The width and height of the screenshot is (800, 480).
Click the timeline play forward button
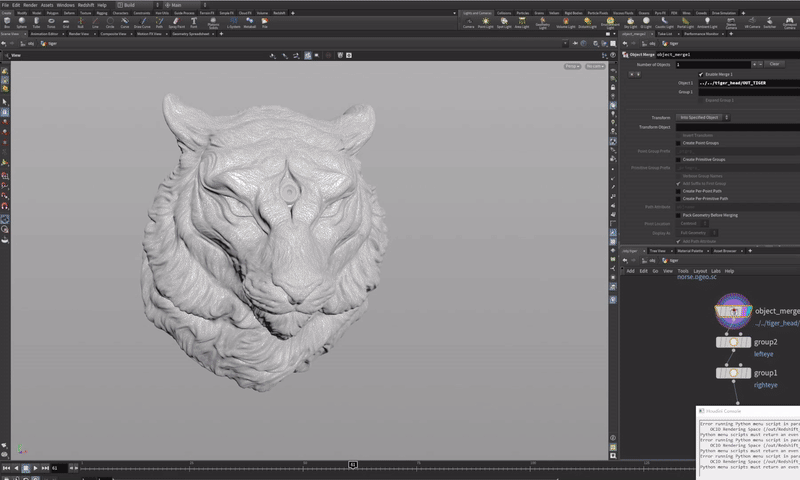point(35,468)
